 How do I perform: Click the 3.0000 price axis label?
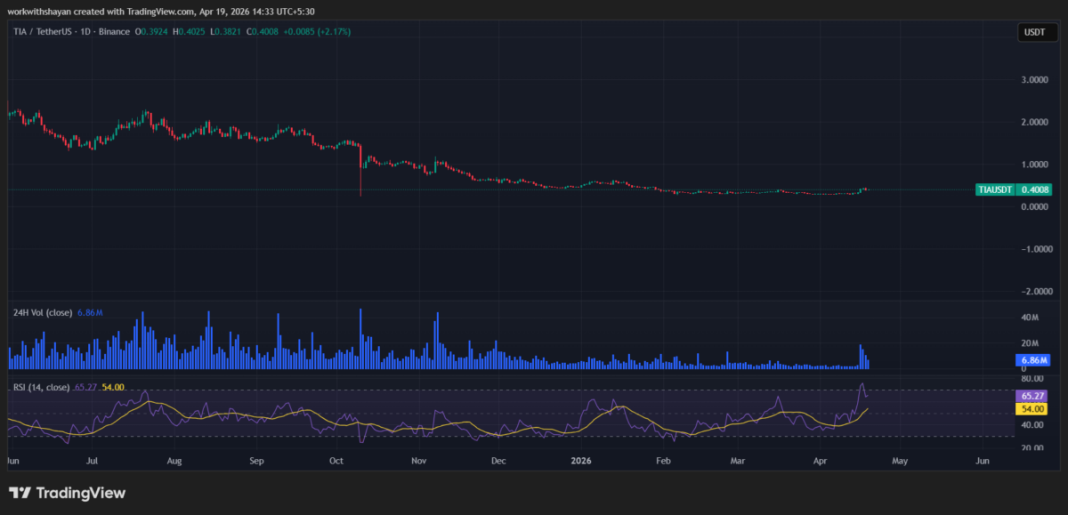(x=1033, y=79)
